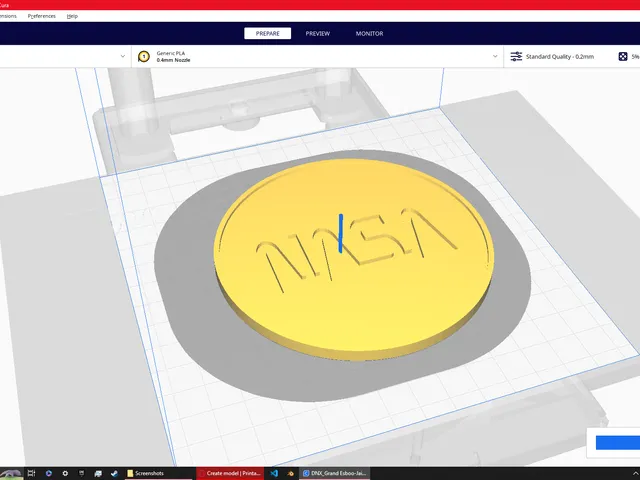Image resolution: width=640 pixels, height=480 pixels.
Task: Open the Help menu
Action: (x=72, y=16)
